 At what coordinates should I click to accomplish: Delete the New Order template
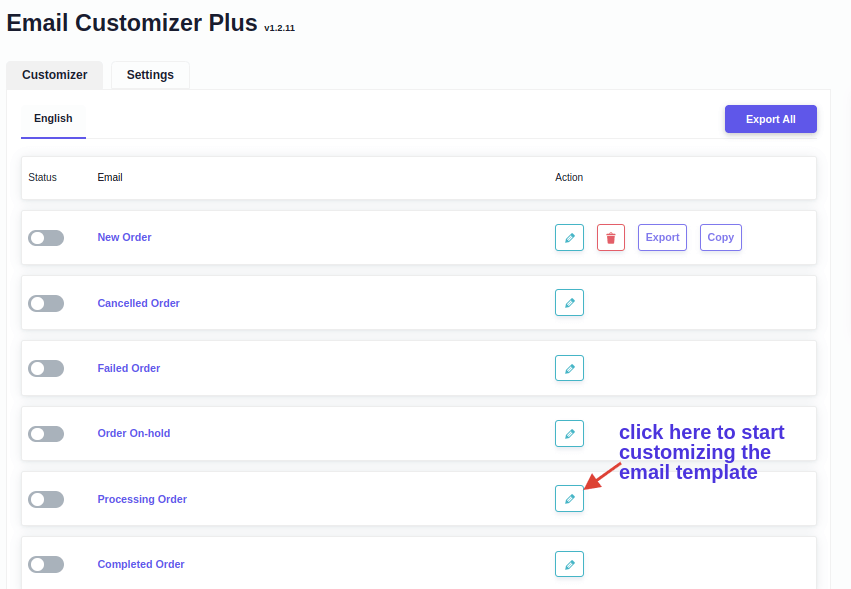click(611, 238)
